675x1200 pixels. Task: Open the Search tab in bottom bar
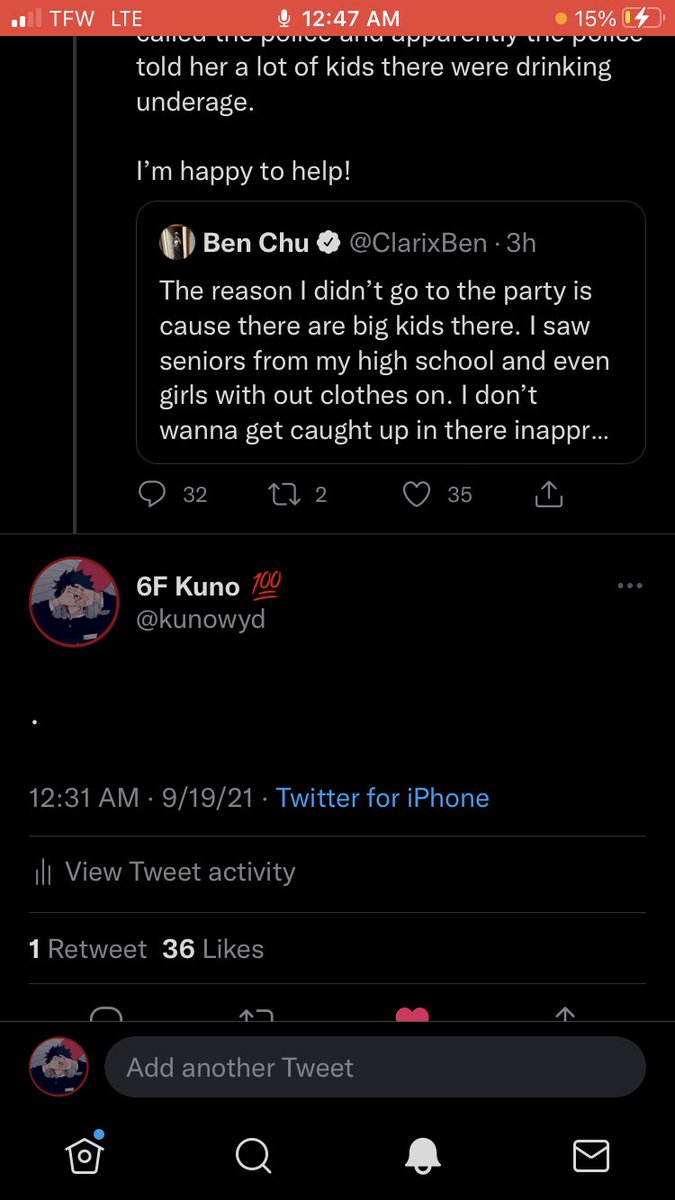(253, 1155)
